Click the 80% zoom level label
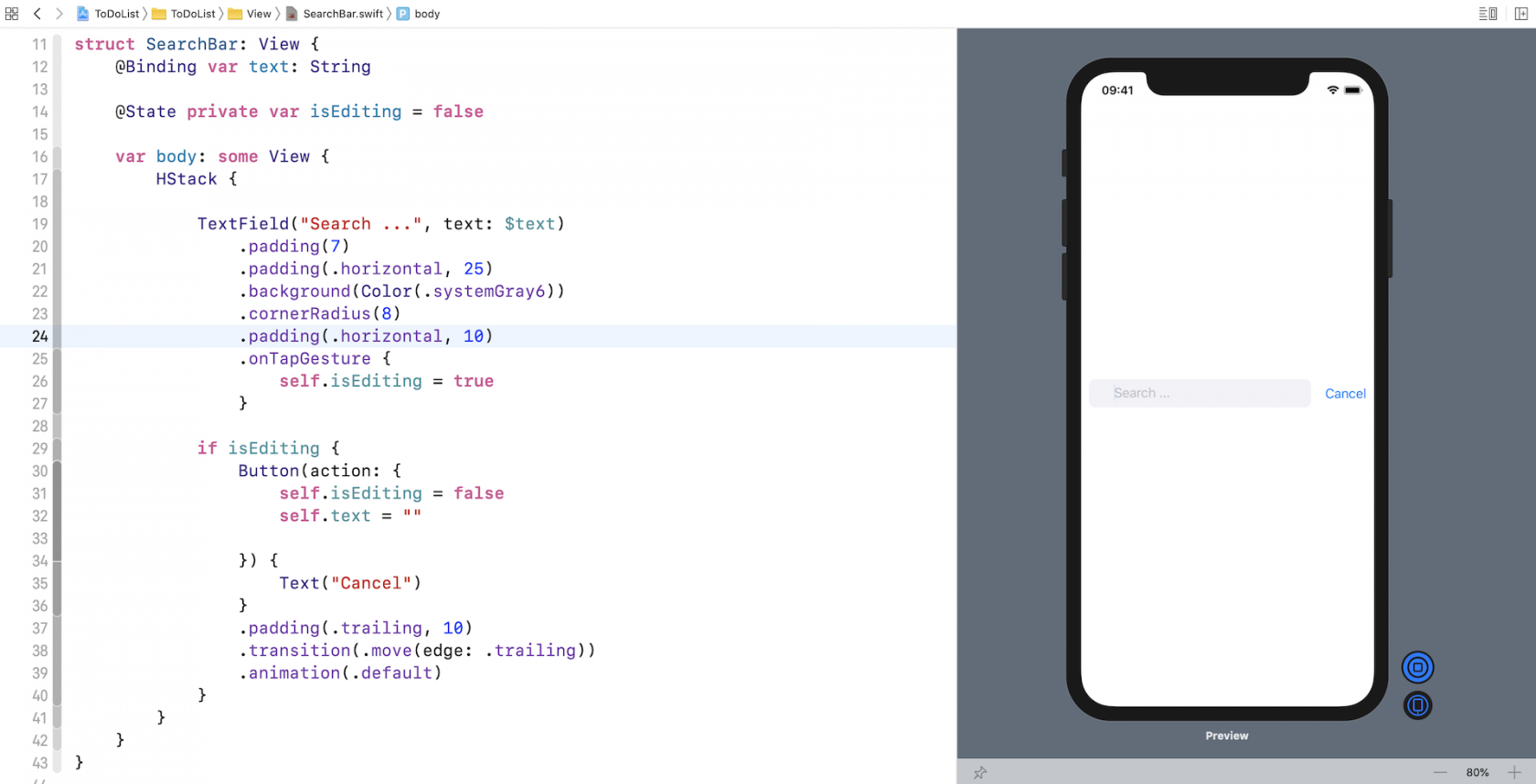This screenshot has width=1536, height=784. [x=1477, y=773]
